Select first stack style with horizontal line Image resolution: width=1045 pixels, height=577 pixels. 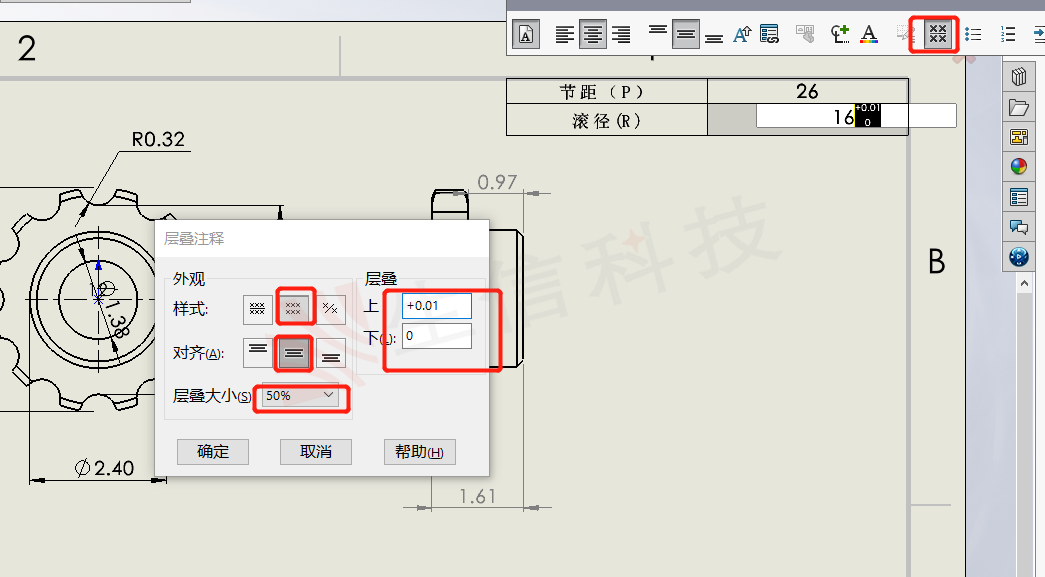click(x=257, y=309)
